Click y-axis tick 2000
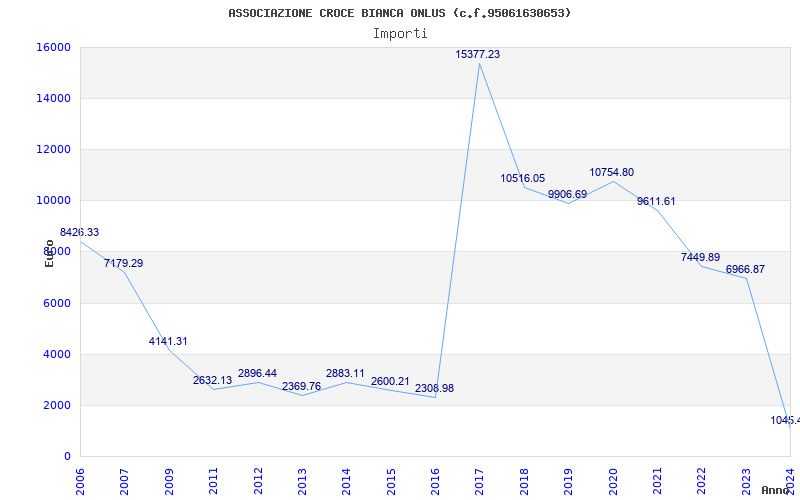 click(56, 406)
